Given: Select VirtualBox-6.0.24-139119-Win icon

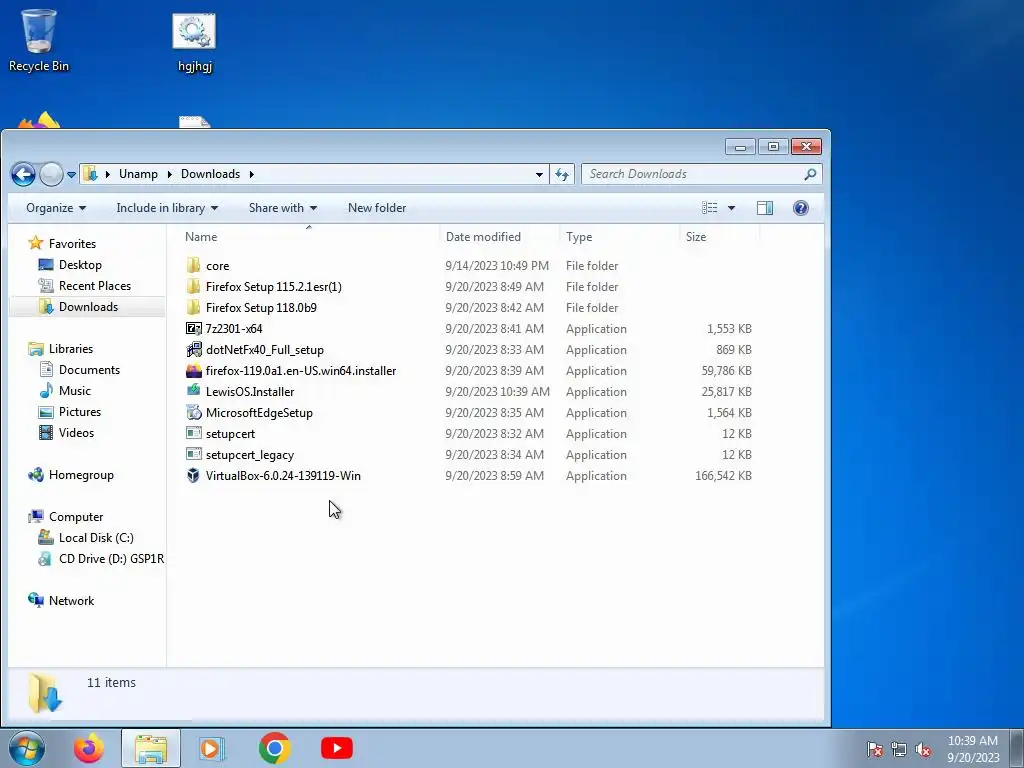Looking at the screenshot, I should (x=193, y=475).
